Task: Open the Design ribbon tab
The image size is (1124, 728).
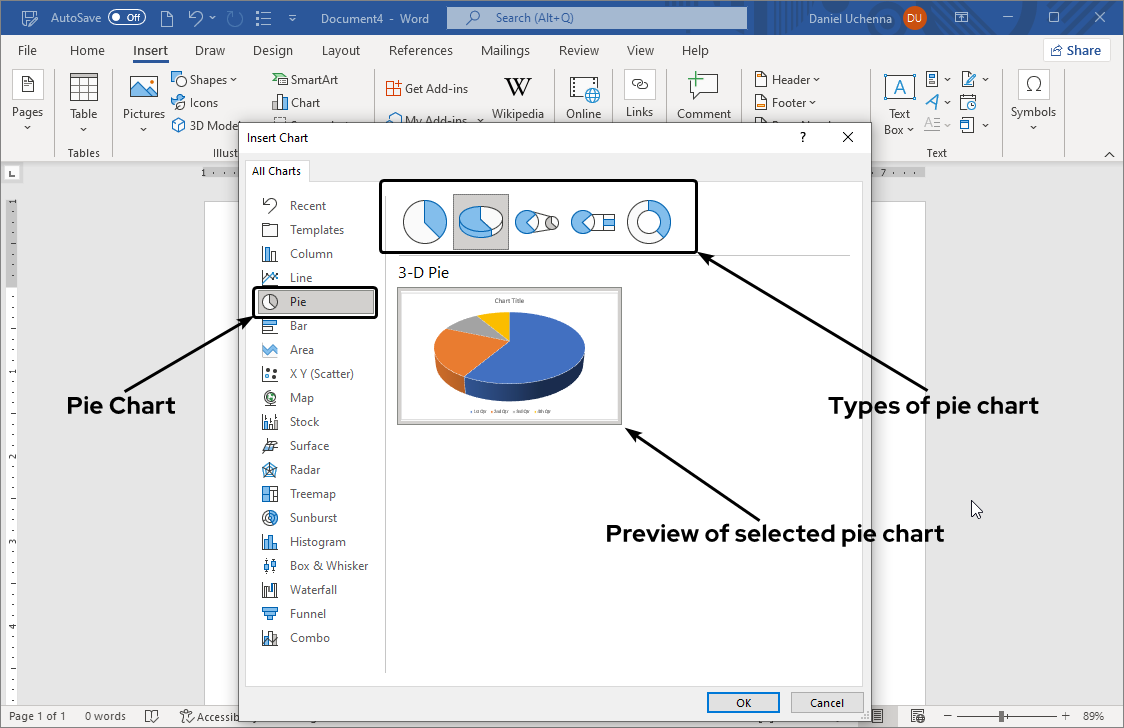Action: (x=272, y=50)
